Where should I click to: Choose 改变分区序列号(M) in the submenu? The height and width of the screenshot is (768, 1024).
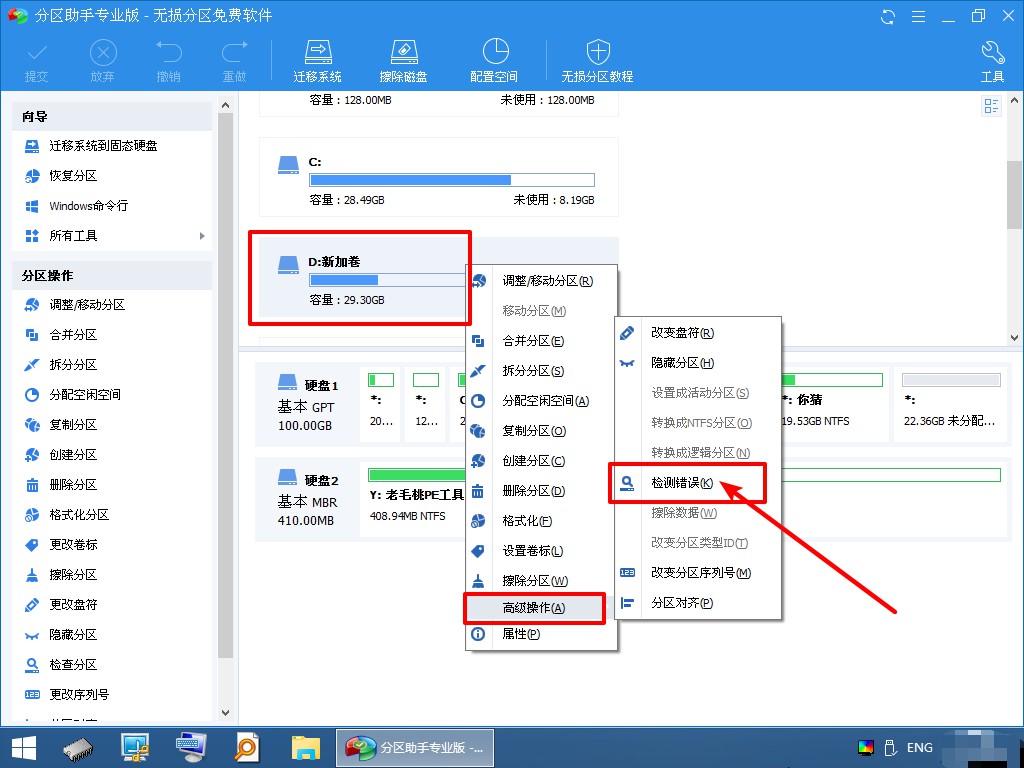coord(701,573)
